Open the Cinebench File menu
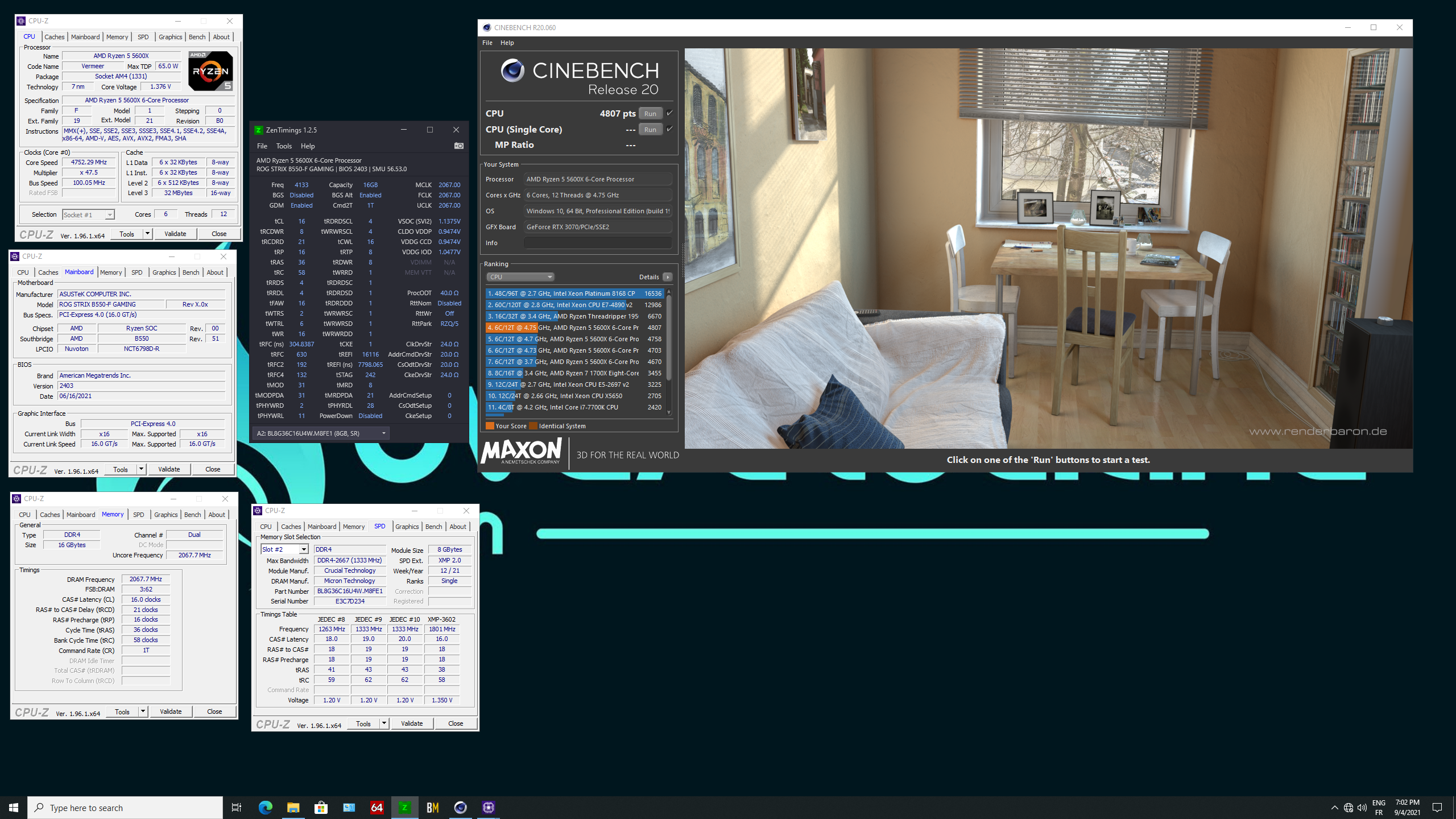1456x819 pixels. pyautogui.click(x=487, y=43)
